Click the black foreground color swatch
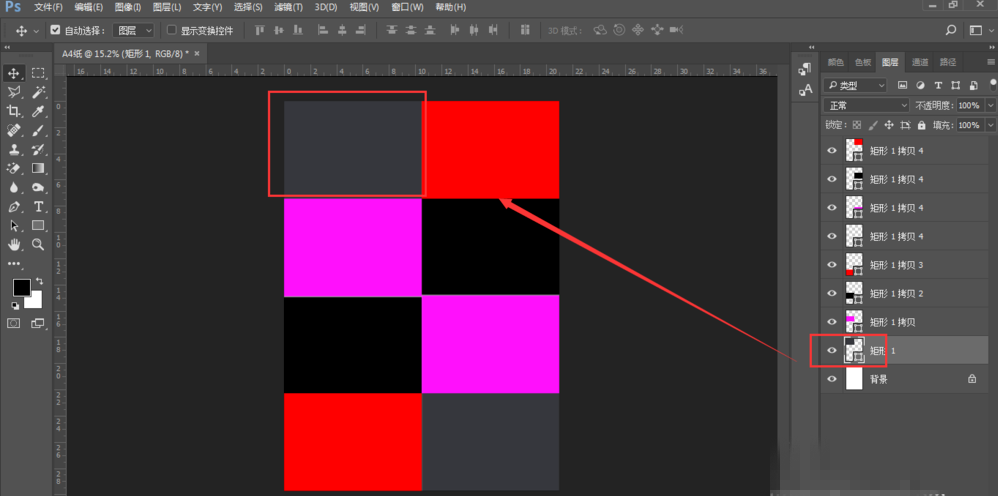This screenshot has width=998, height=496. [x=21, y=288]
